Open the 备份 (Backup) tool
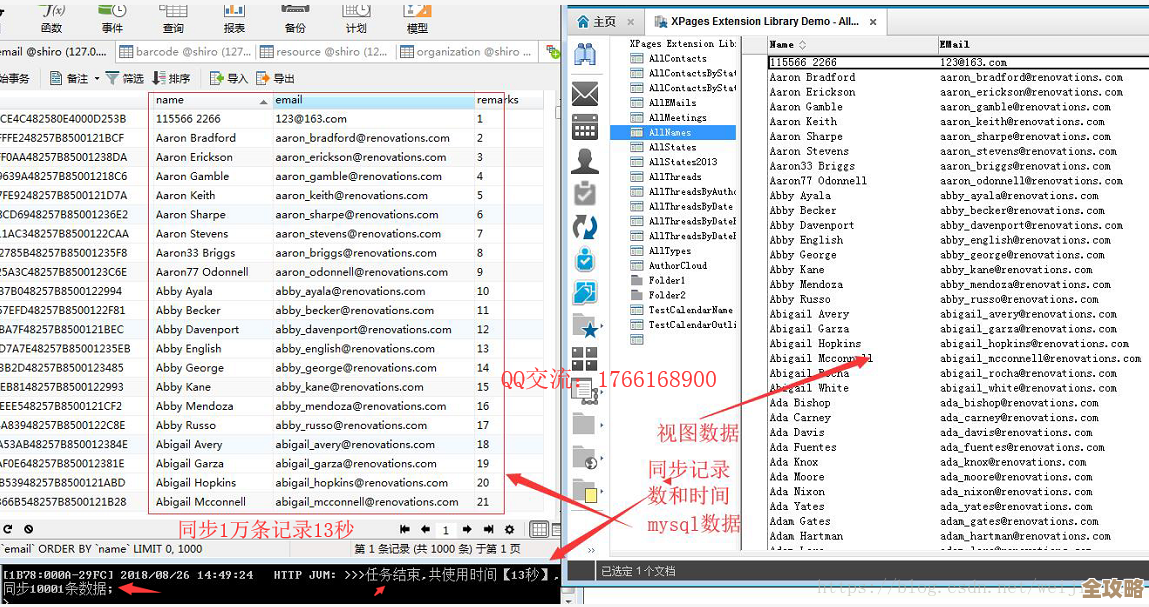This screenshot has width=1149, height=607. [295, 16]
